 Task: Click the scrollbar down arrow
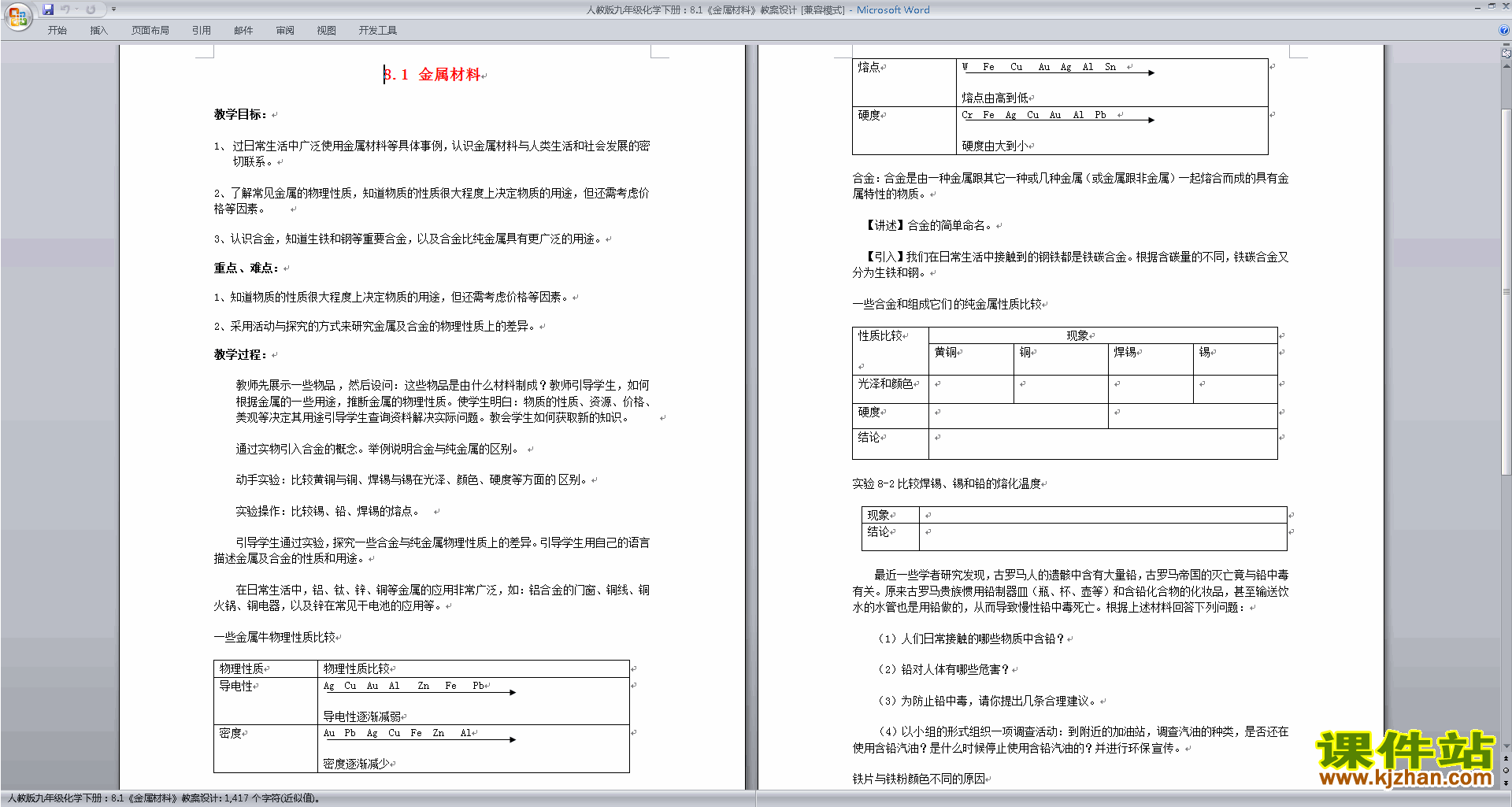1506,746
